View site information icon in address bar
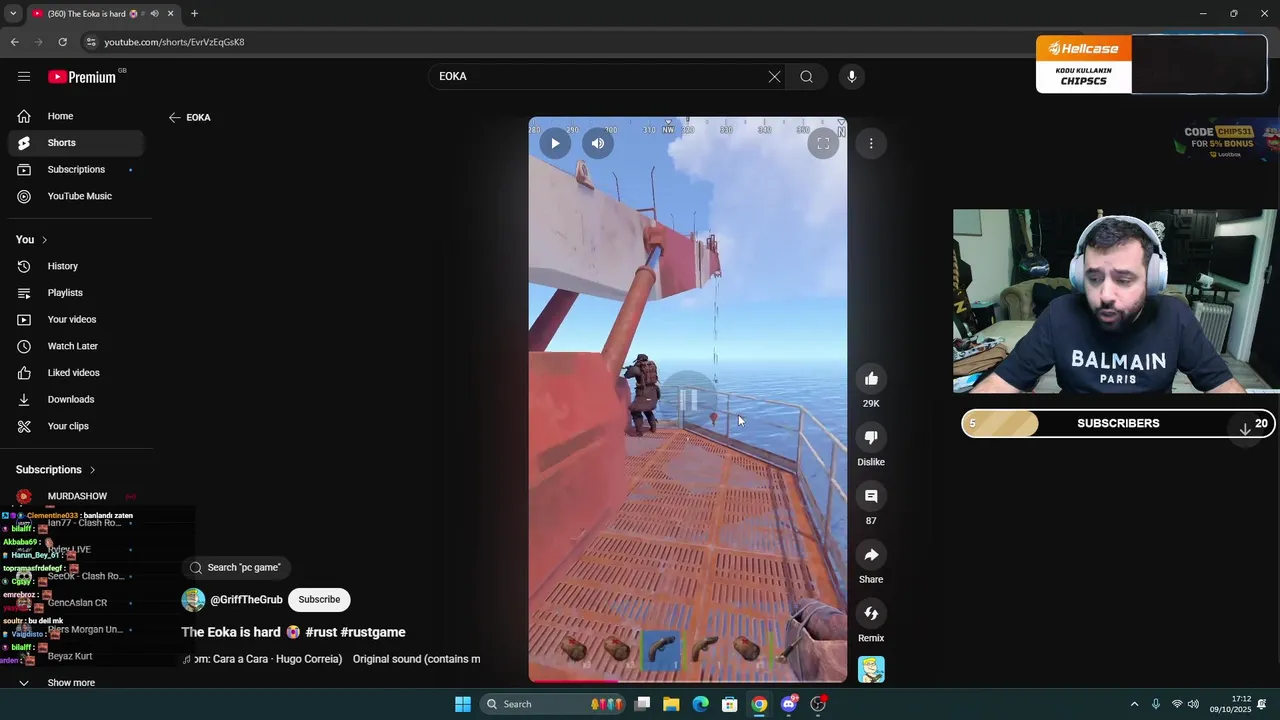This screenshot has height=720, width=1280. coord(91,42)
